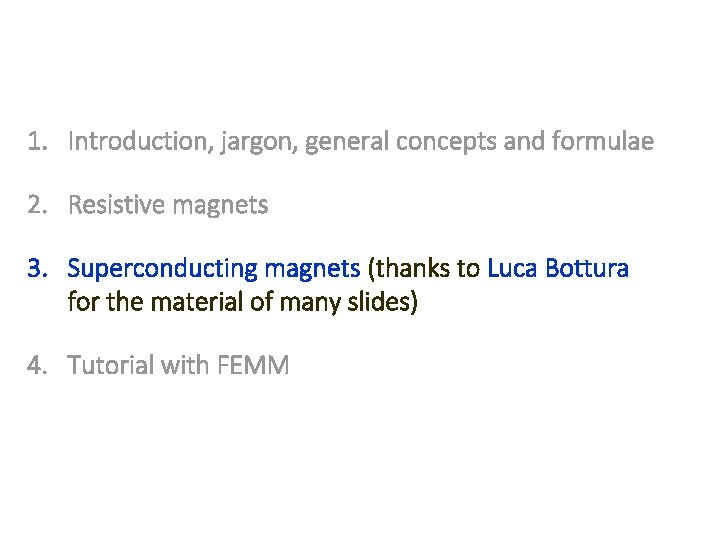Click the blue list number '3.'
Image resolution: width=720 pixels, height=540 pixels.
pos(37,269)
